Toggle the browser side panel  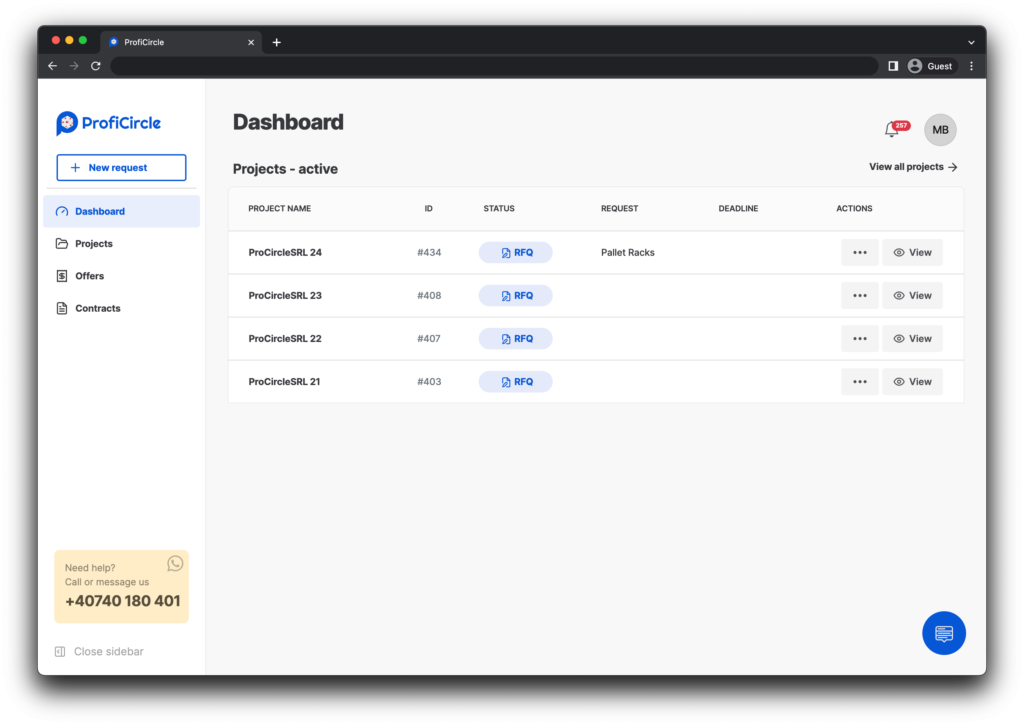[x=893, y=66]
